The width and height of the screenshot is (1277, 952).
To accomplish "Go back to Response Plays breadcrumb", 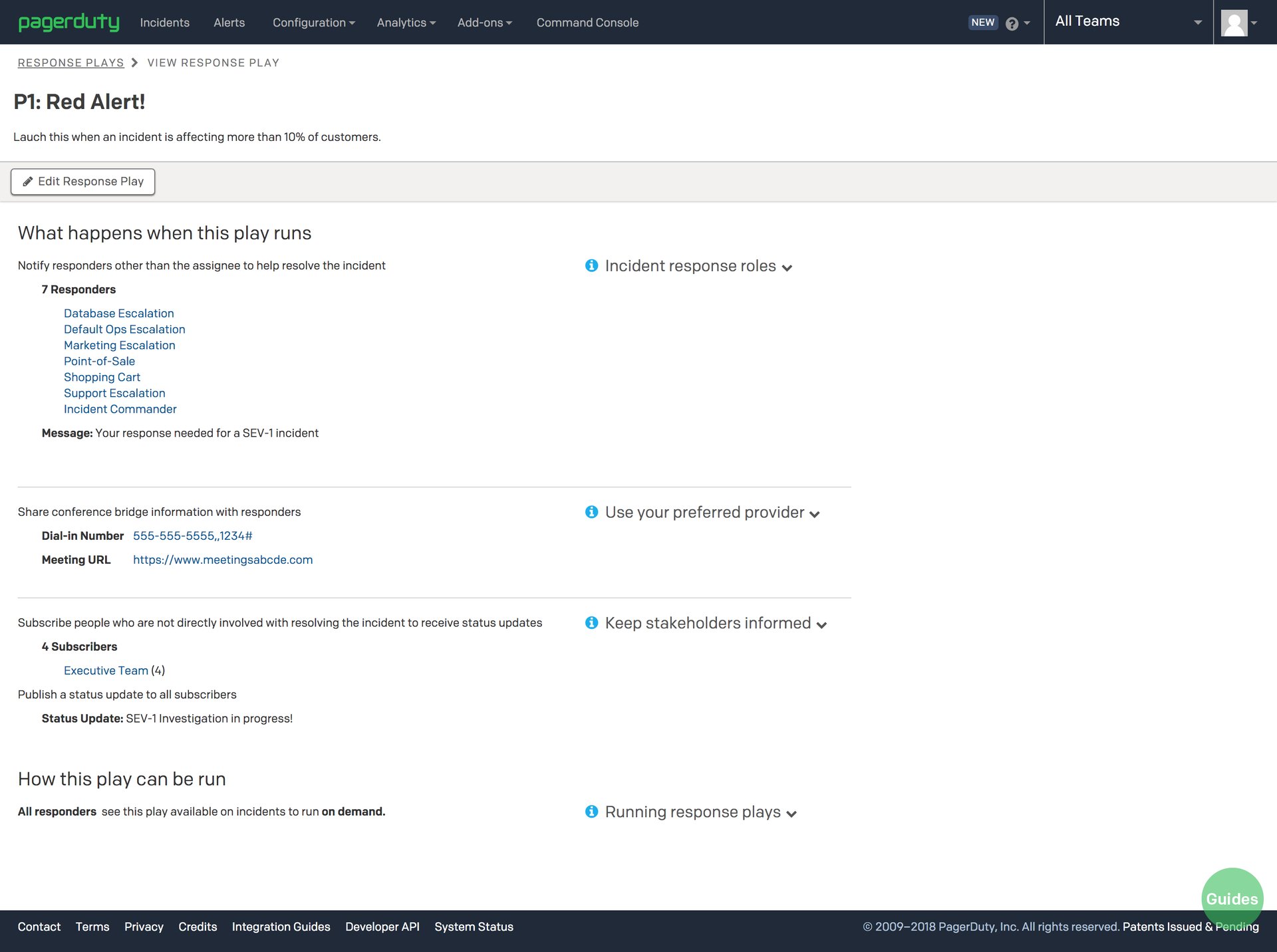I will coord(71,62).
